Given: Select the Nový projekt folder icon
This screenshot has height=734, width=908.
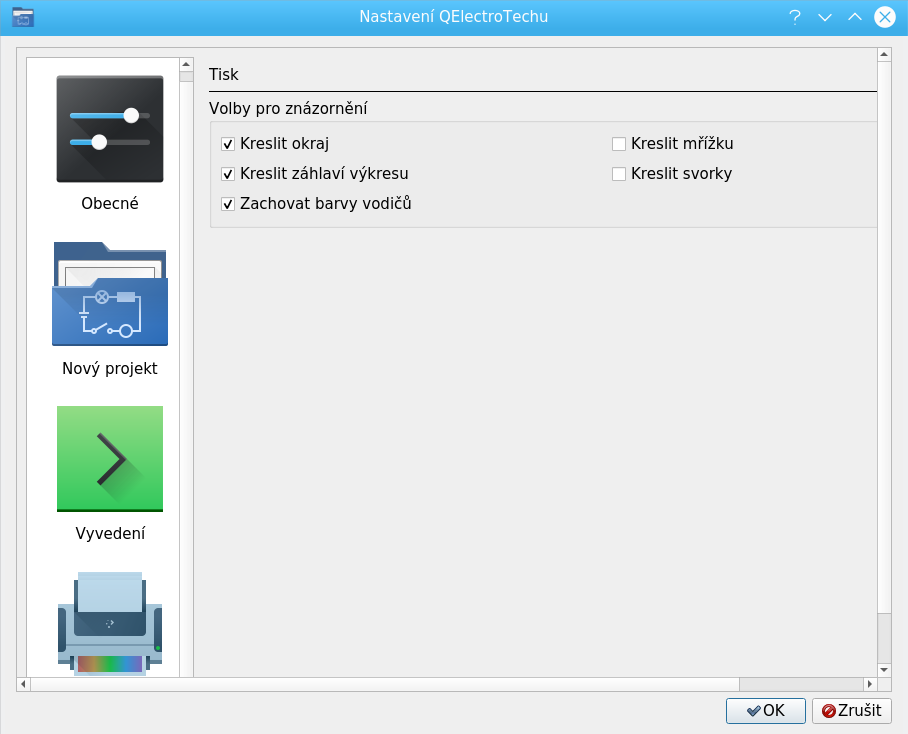Looking at the screenshot, I should point(110,294).
